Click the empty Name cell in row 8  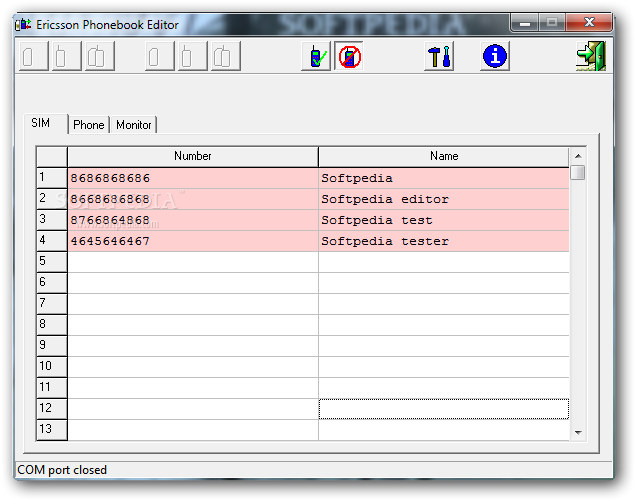(x=444, y=325)
